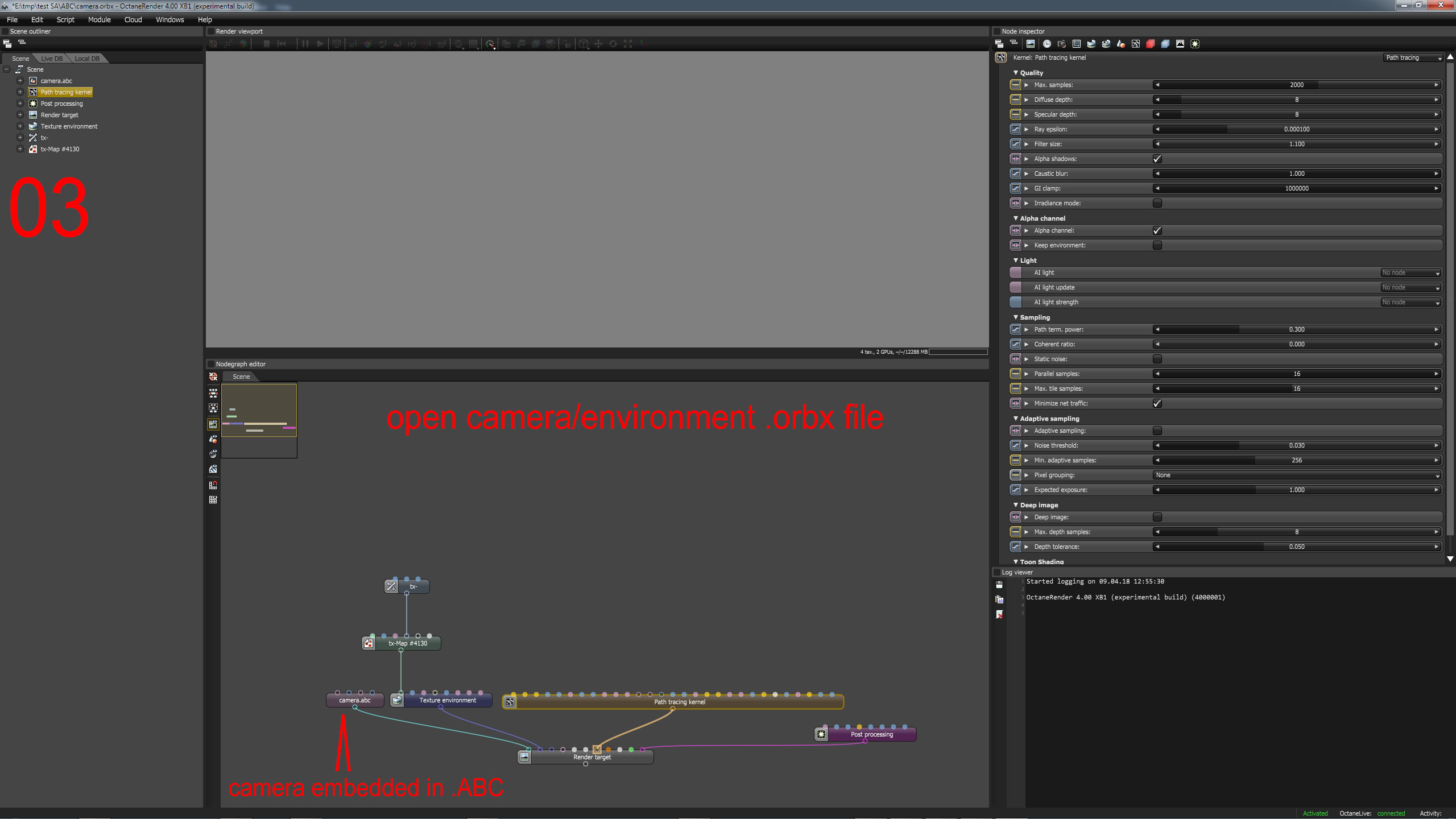Screen dimensions: 1456x819
Task: Enable the Adaptive sampling checkbox
Action: coord(1157,431)
